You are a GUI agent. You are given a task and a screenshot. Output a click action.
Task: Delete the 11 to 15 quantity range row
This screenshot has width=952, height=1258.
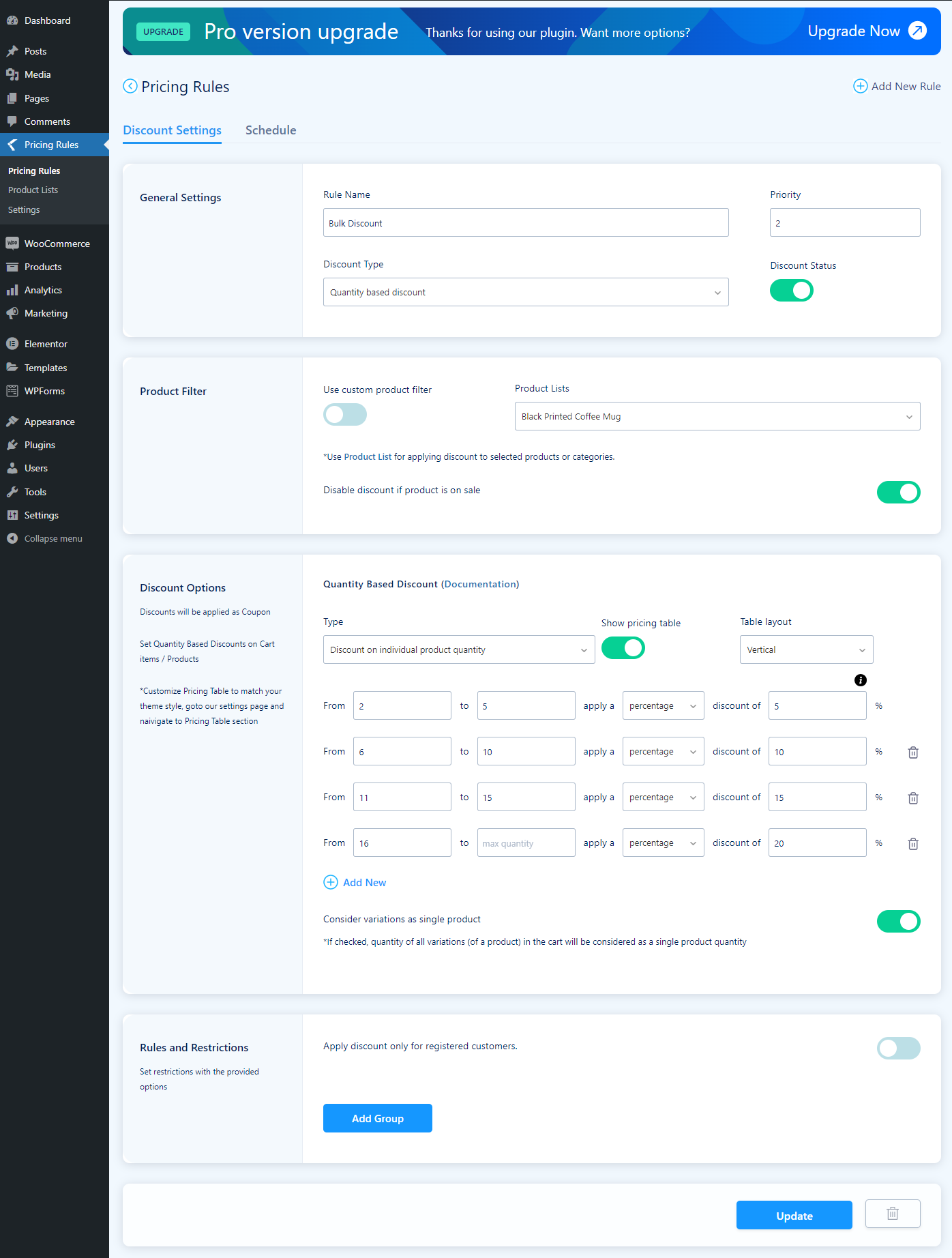[x=913, y=798]
